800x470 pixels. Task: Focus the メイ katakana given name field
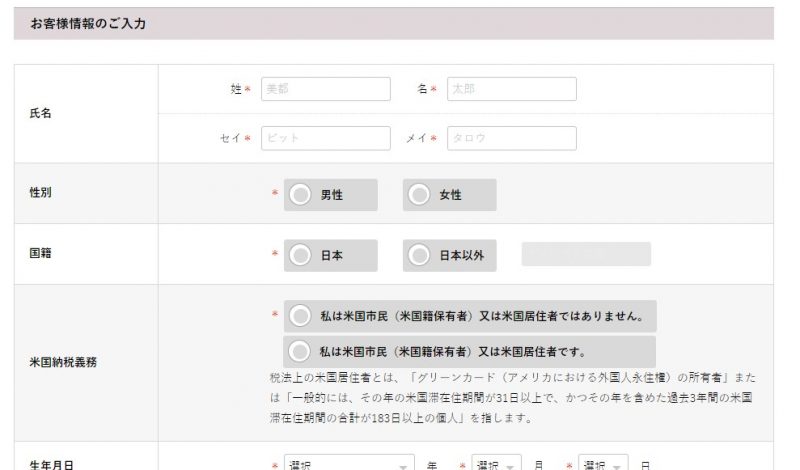point(511,138)
